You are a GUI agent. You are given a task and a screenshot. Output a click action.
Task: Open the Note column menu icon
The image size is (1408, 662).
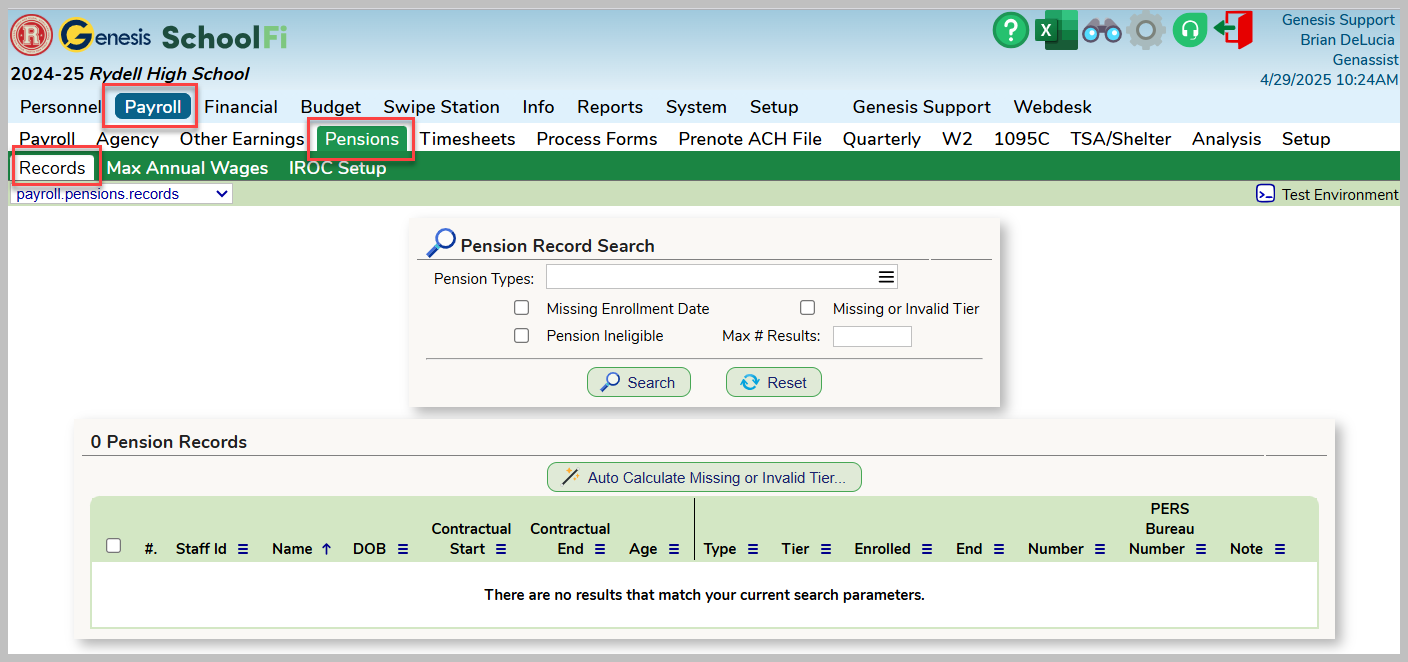(x=1280, y=549)
